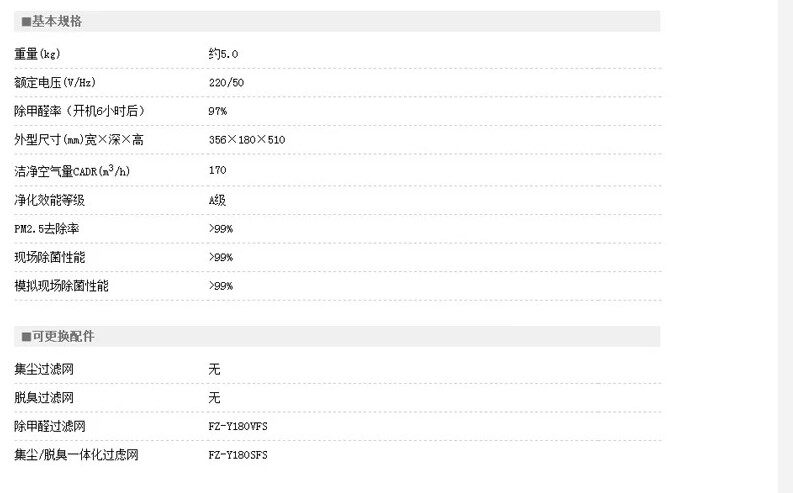Screen dimensions: 793x493
Task: Click the 除甲醛率（开机6小时后） label
Action: point(78,111)
